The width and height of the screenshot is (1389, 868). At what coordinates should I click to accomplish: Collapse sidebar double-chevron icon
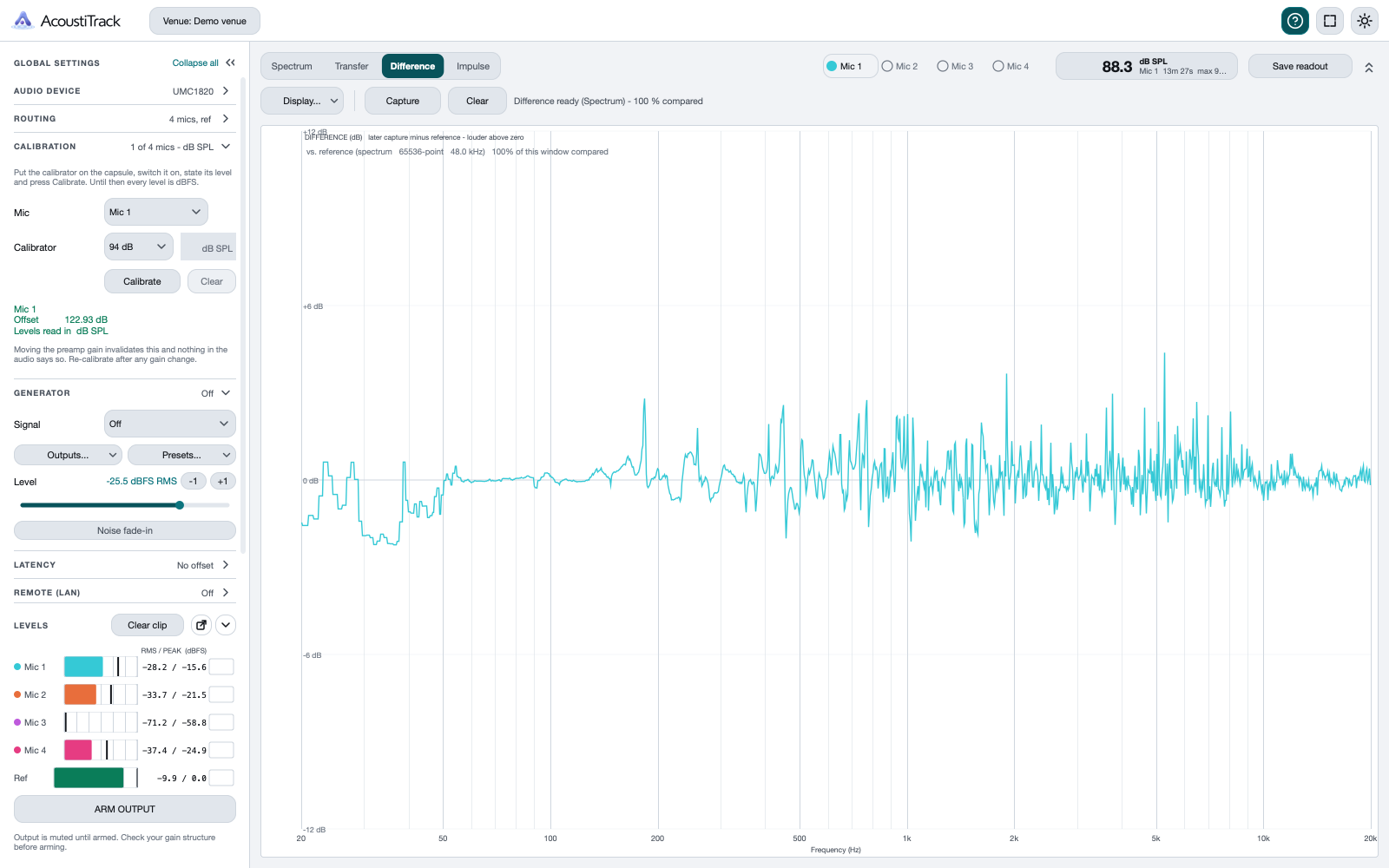(x=230, y=62)
